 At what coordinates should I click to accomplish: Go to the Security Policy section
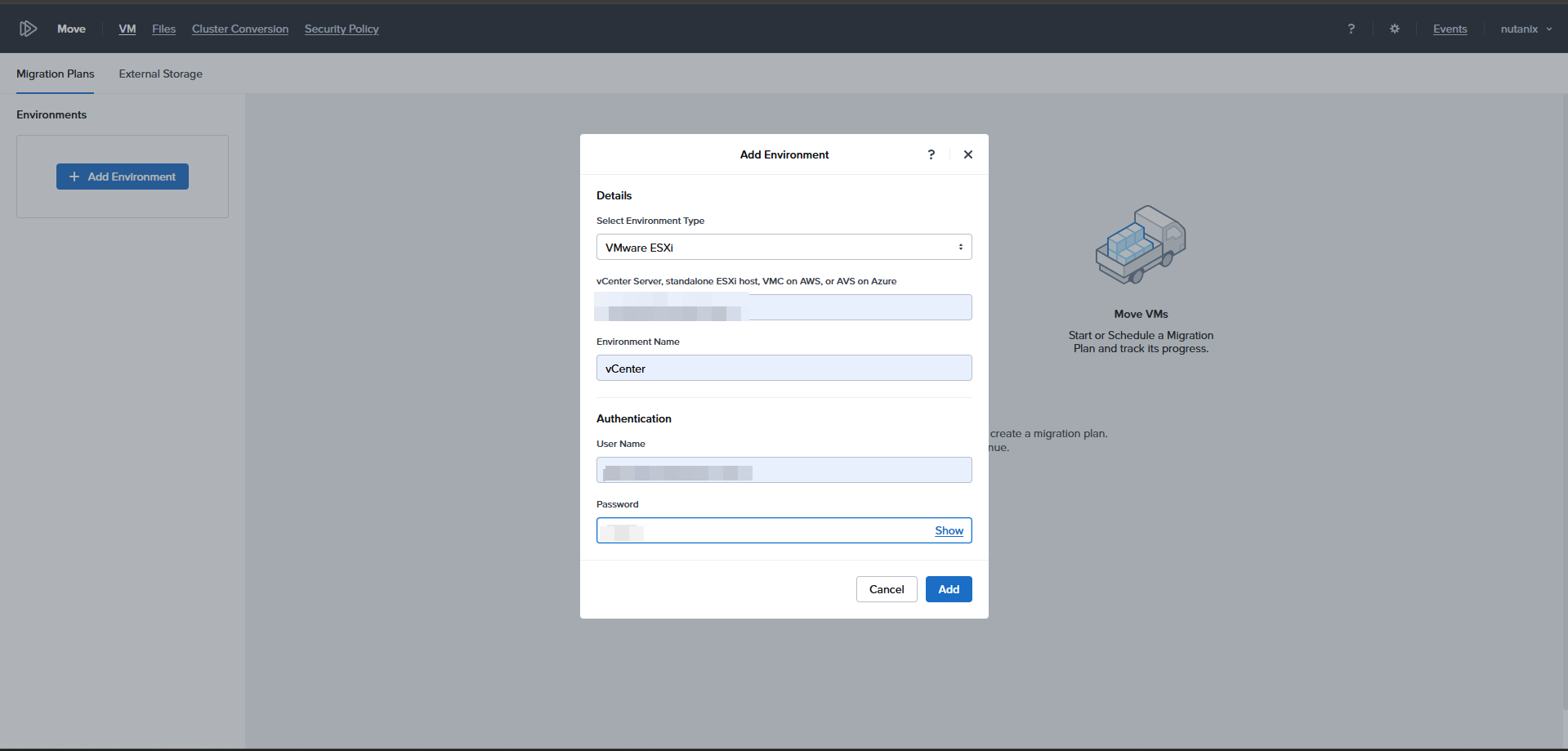[342, 29]
